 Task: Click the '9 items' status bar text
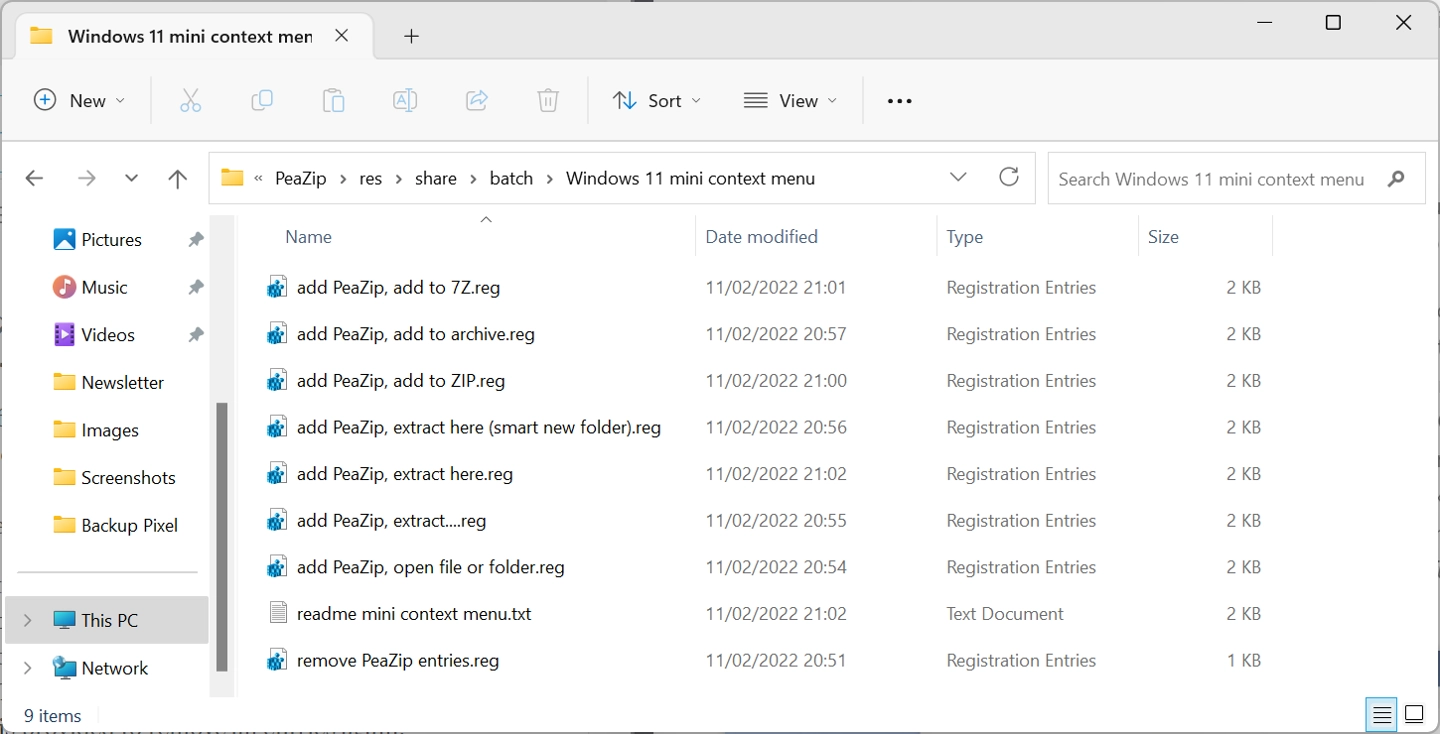[x=53, y=715]
